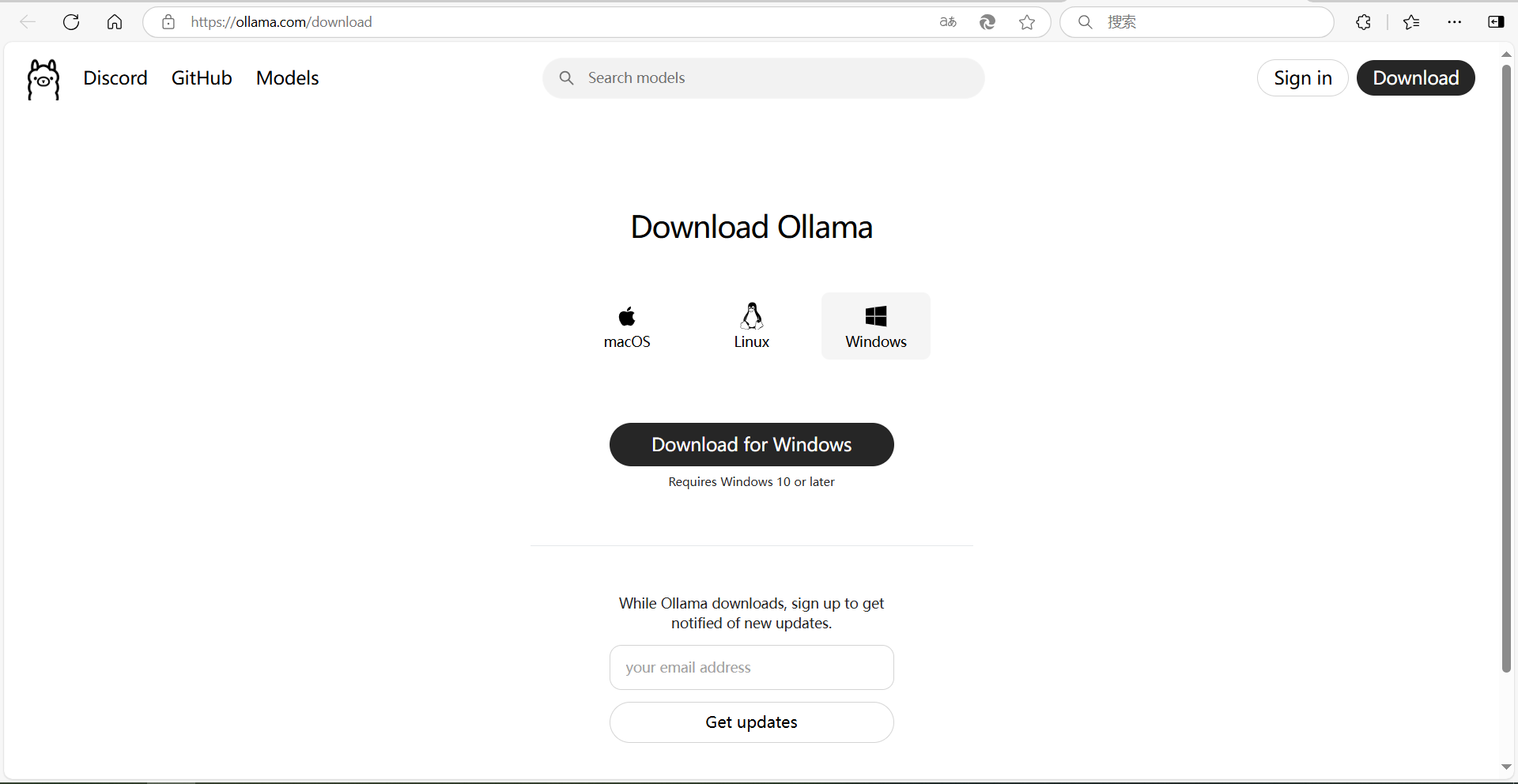Select the Linux platform option
Image resolution: width=1518 pixels, height=784 pixels.
pyautogui.click(x=751, y=326)
